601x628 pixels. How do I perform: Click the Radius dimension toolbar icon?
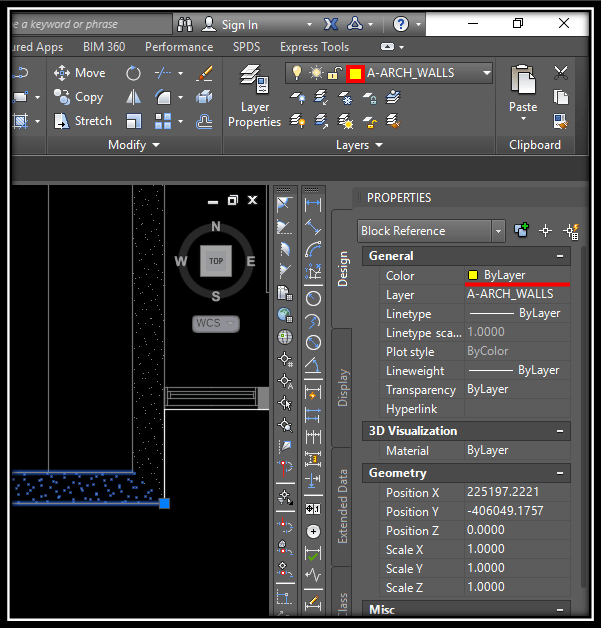click(x=313, y=298)
